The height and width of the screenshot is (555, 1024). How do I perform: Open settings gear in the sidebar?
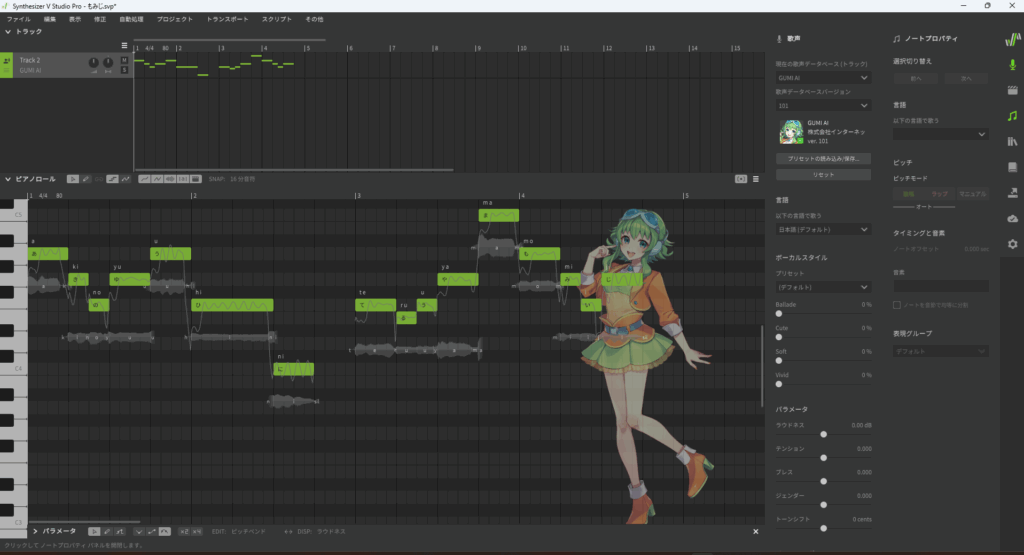coord(1012,244)
